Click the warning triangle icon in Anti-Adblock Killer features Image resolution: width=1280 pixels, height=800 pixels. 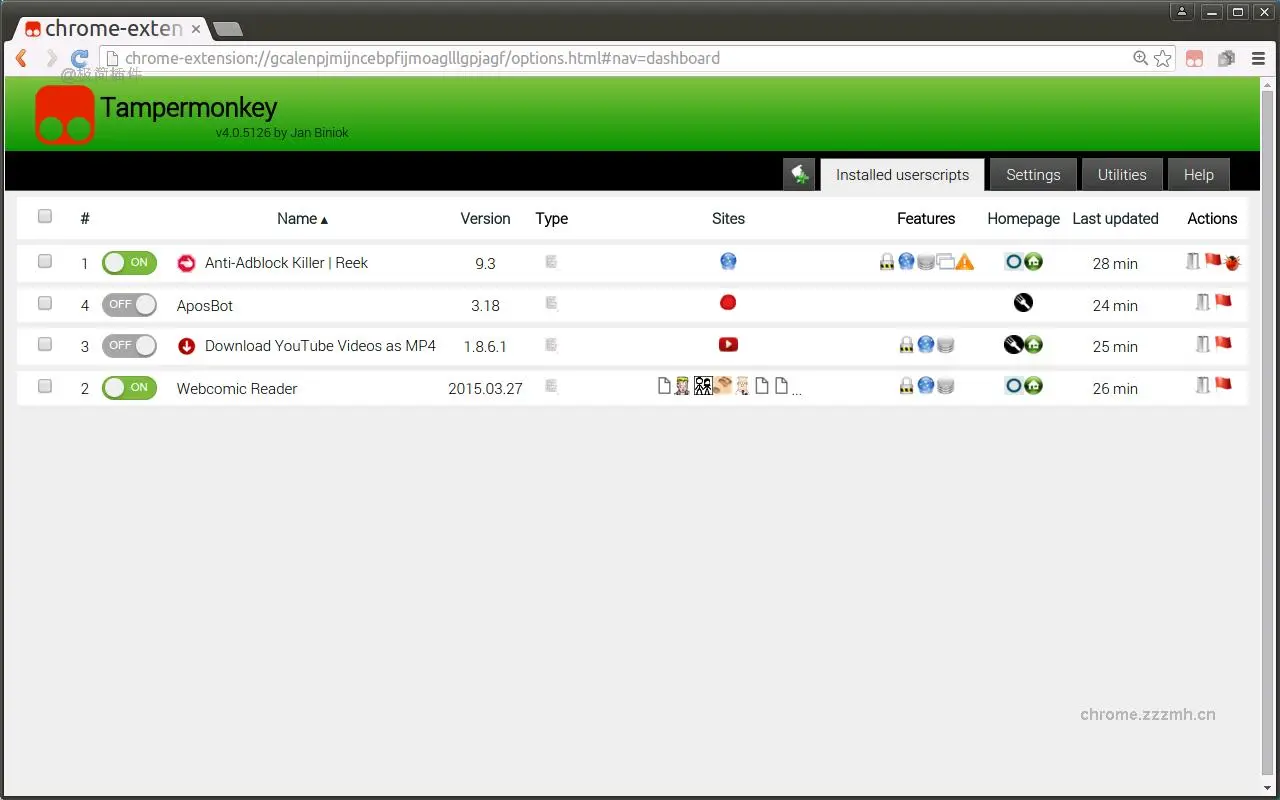(964, 262)
